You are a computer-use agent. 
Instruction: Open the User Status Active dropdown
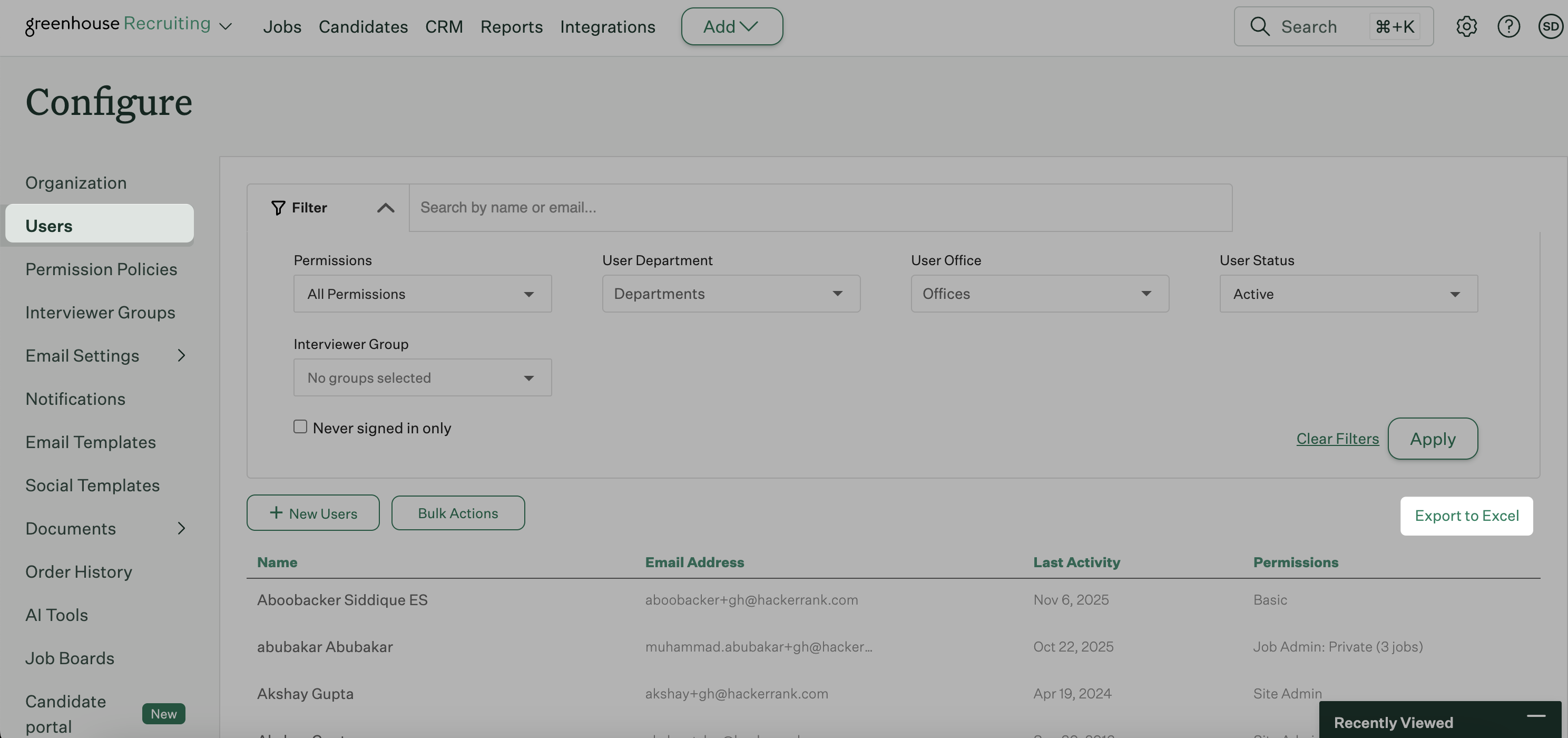click(1348, 294)
